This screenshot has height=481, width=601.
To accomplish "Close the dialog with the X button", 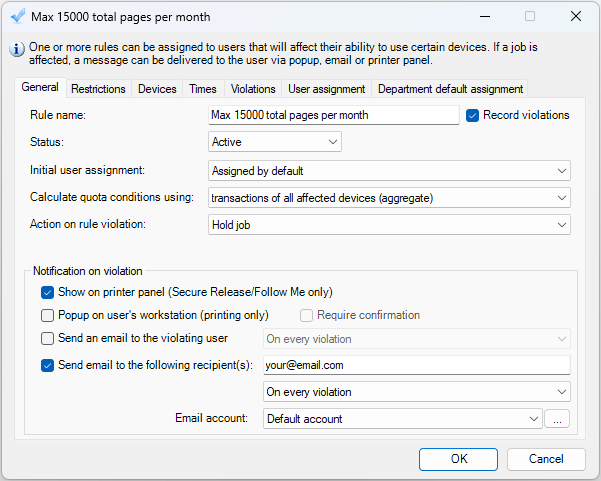I will 576,16.
